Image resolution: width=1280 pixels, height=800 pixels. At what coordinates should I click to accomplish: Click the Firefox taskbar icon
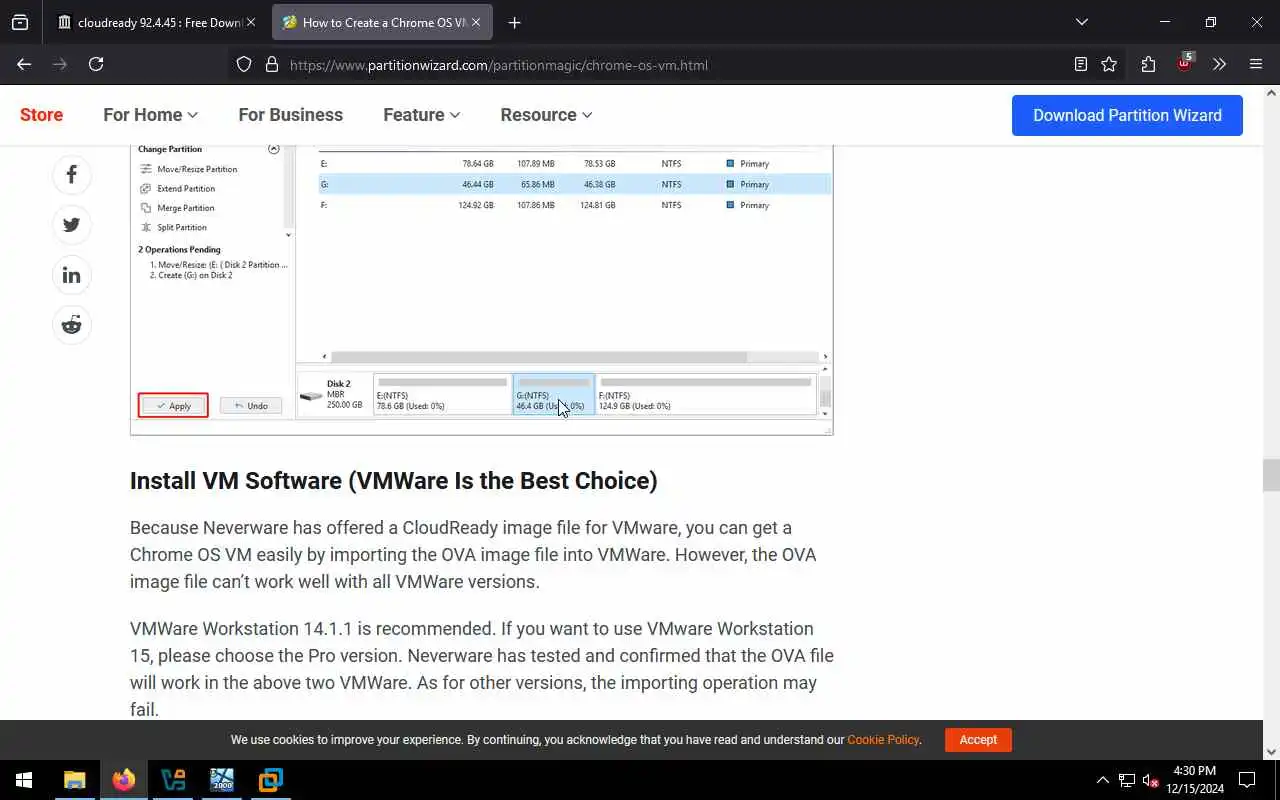(124, 780)
